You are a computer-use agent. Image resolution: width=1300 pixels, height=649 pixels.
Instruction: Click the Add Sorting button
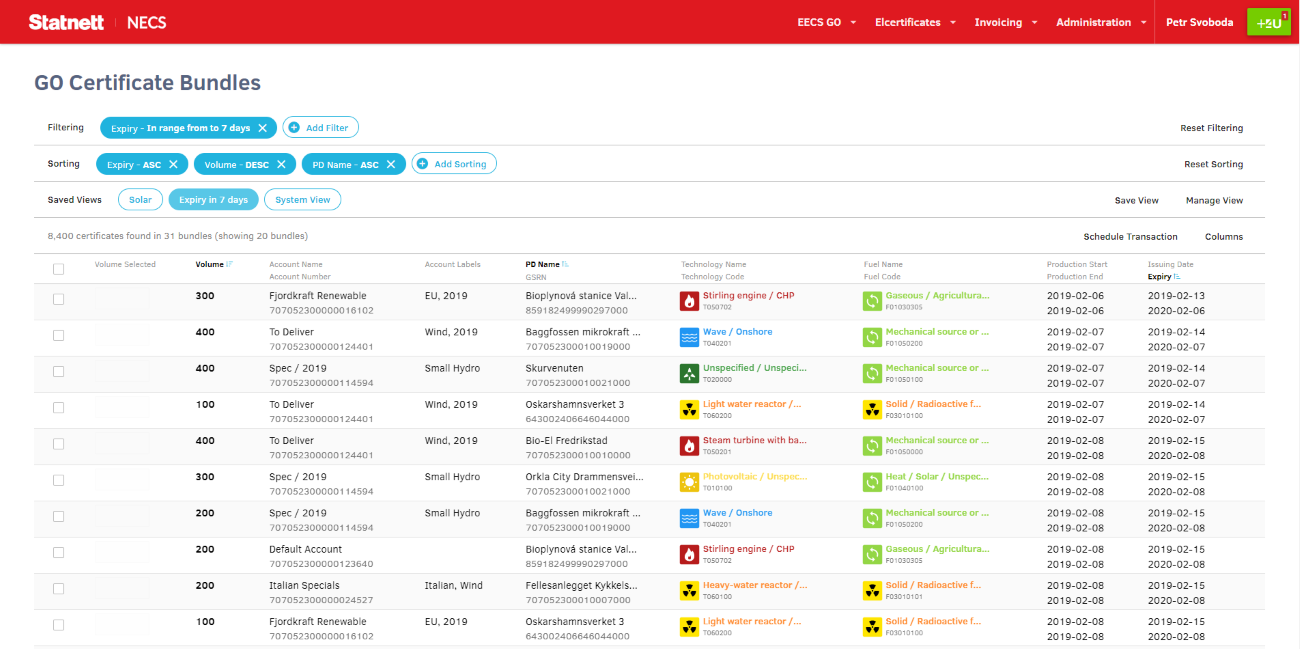point(454,164)
